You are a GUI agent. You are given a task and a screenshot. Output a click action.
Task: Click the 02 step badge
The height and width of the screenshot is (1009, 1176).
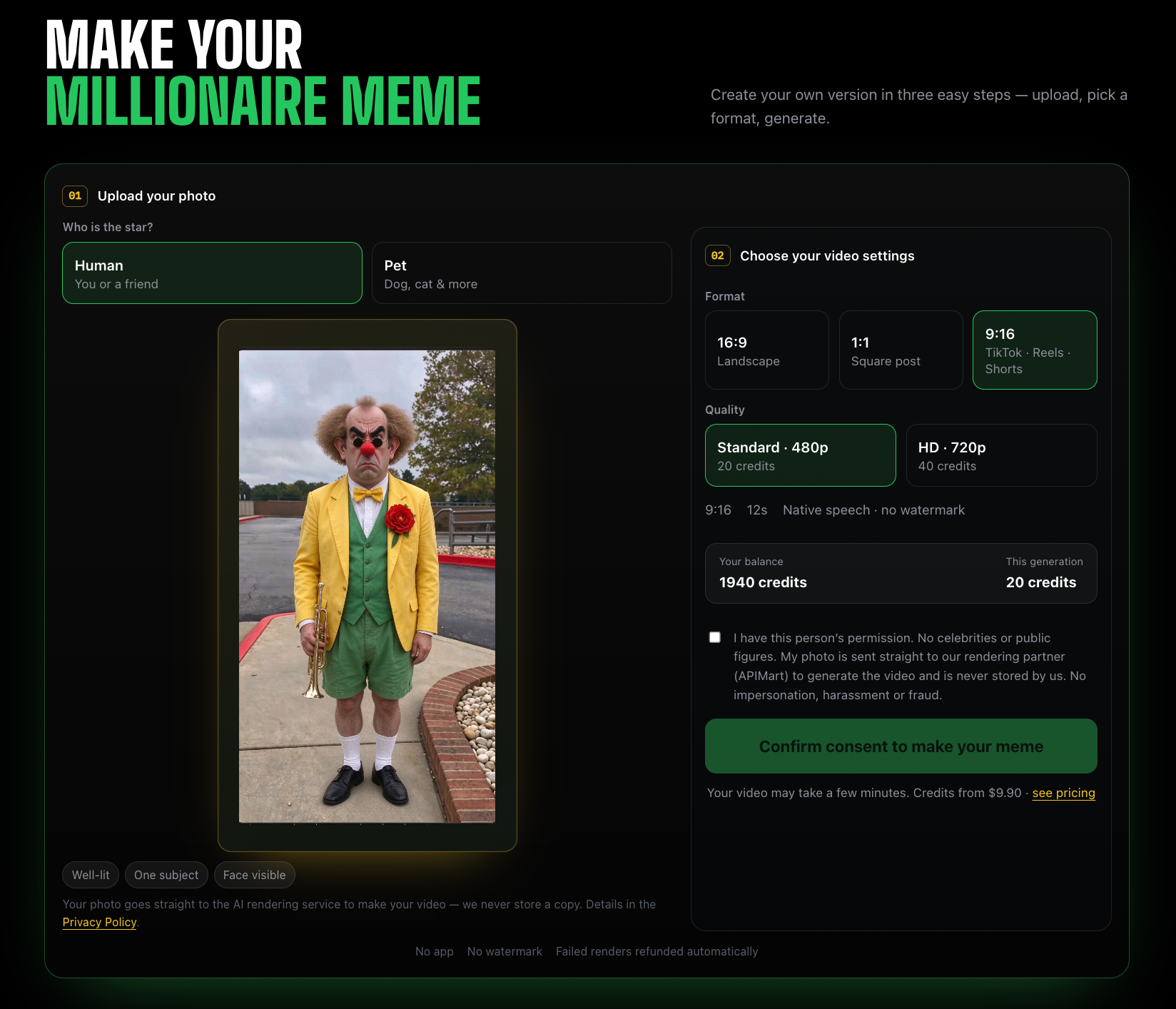coord(718,255)
